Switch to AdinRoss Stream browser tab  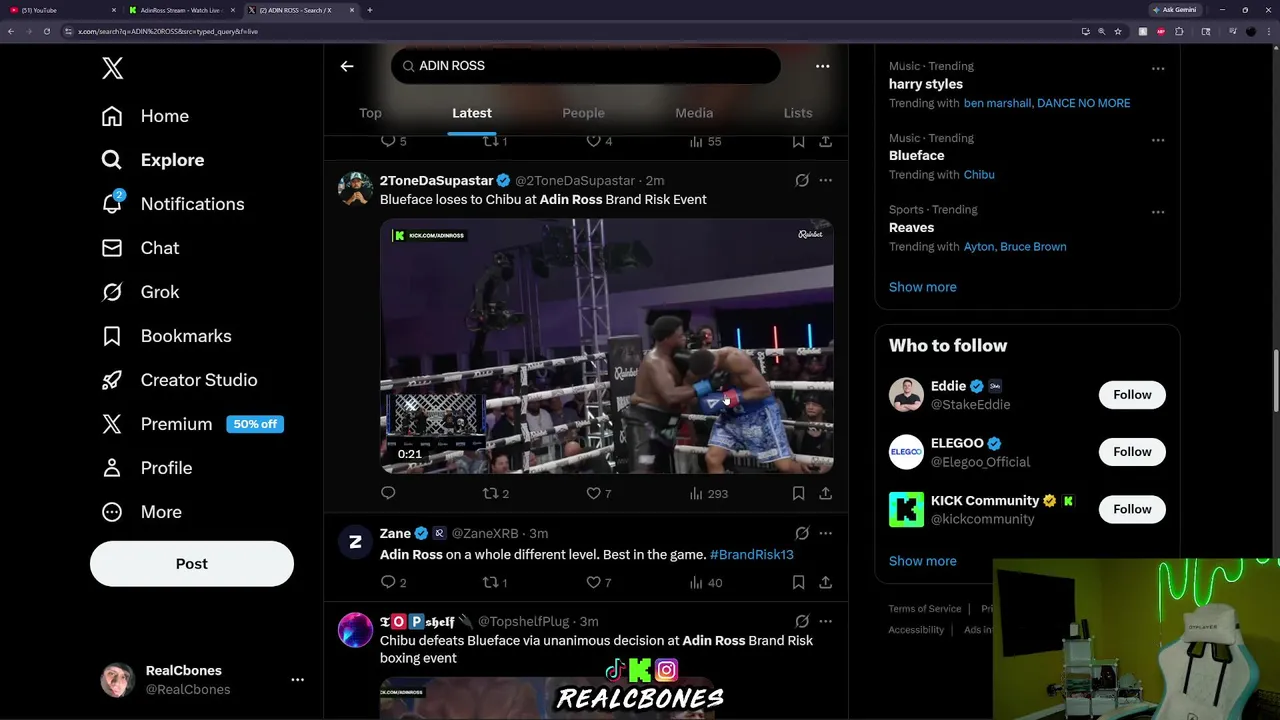182,10
